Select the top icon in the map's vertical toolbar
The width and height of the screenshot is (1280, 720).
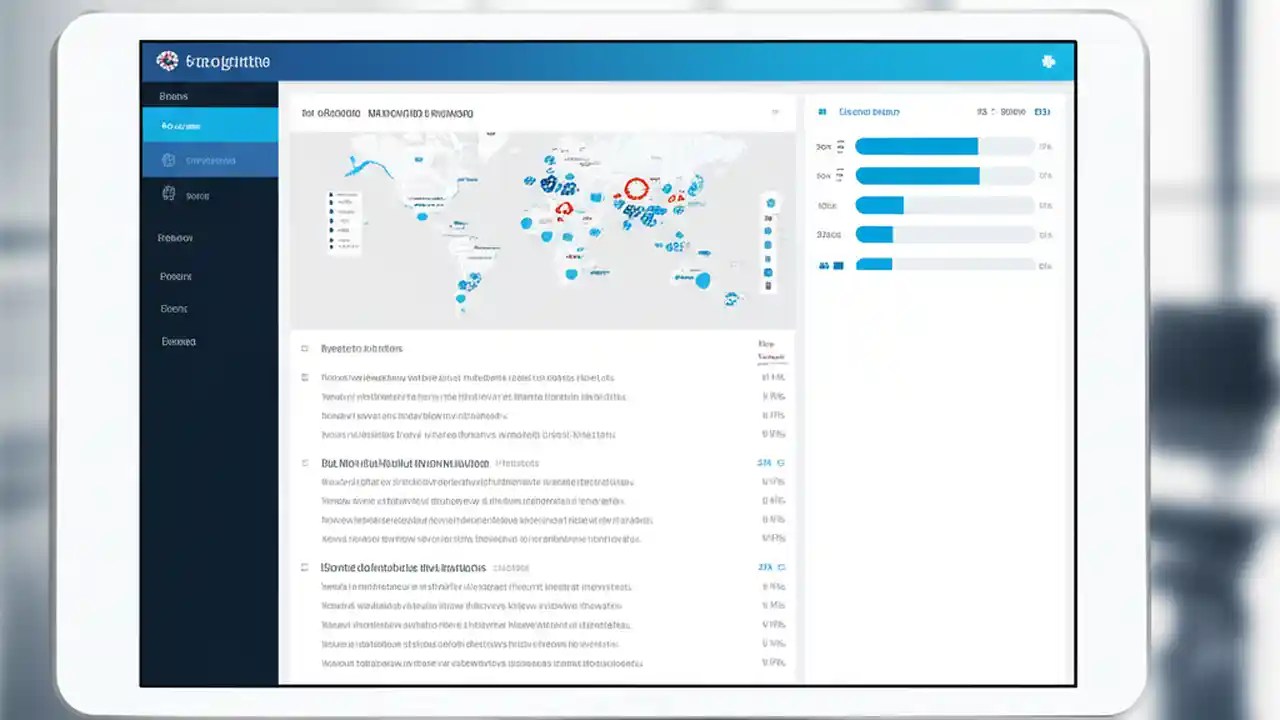tap(770, 202)
